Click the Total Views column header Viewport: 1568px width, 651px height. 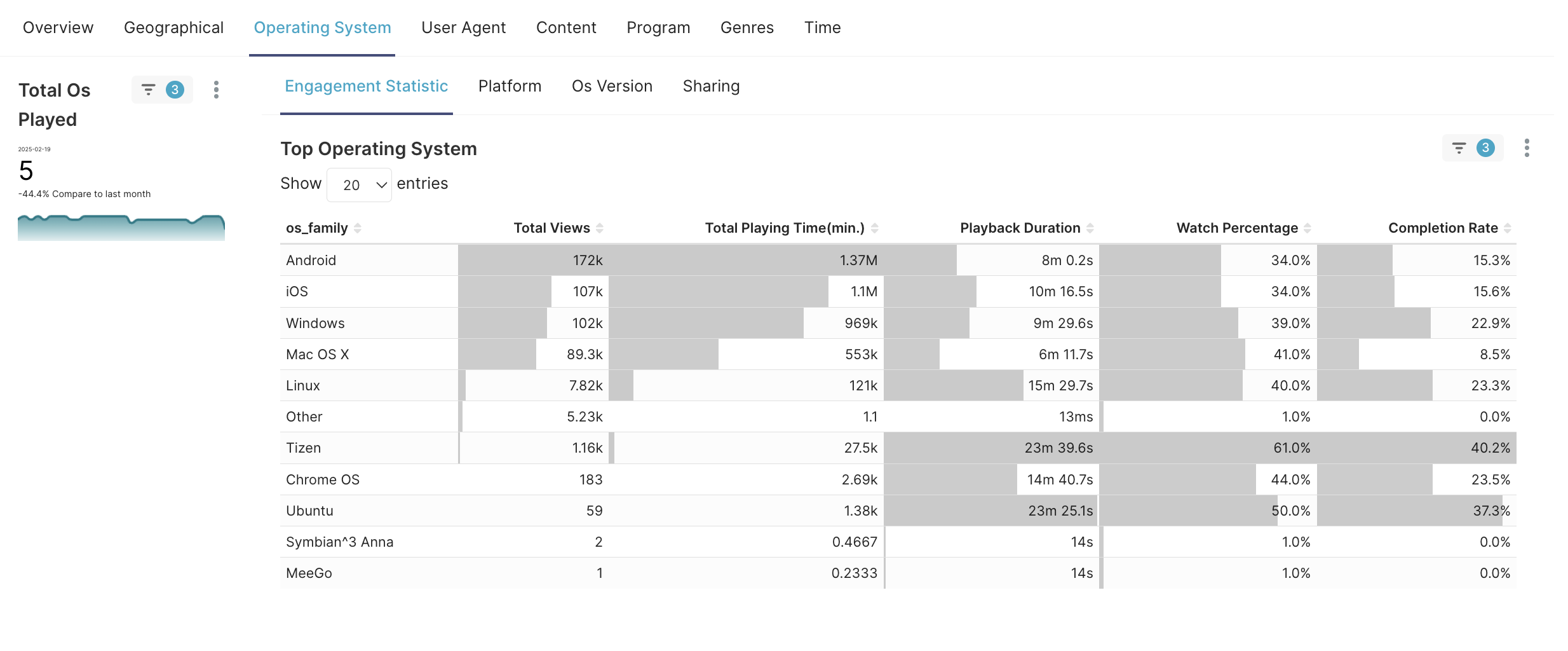(x=551, y=228)
